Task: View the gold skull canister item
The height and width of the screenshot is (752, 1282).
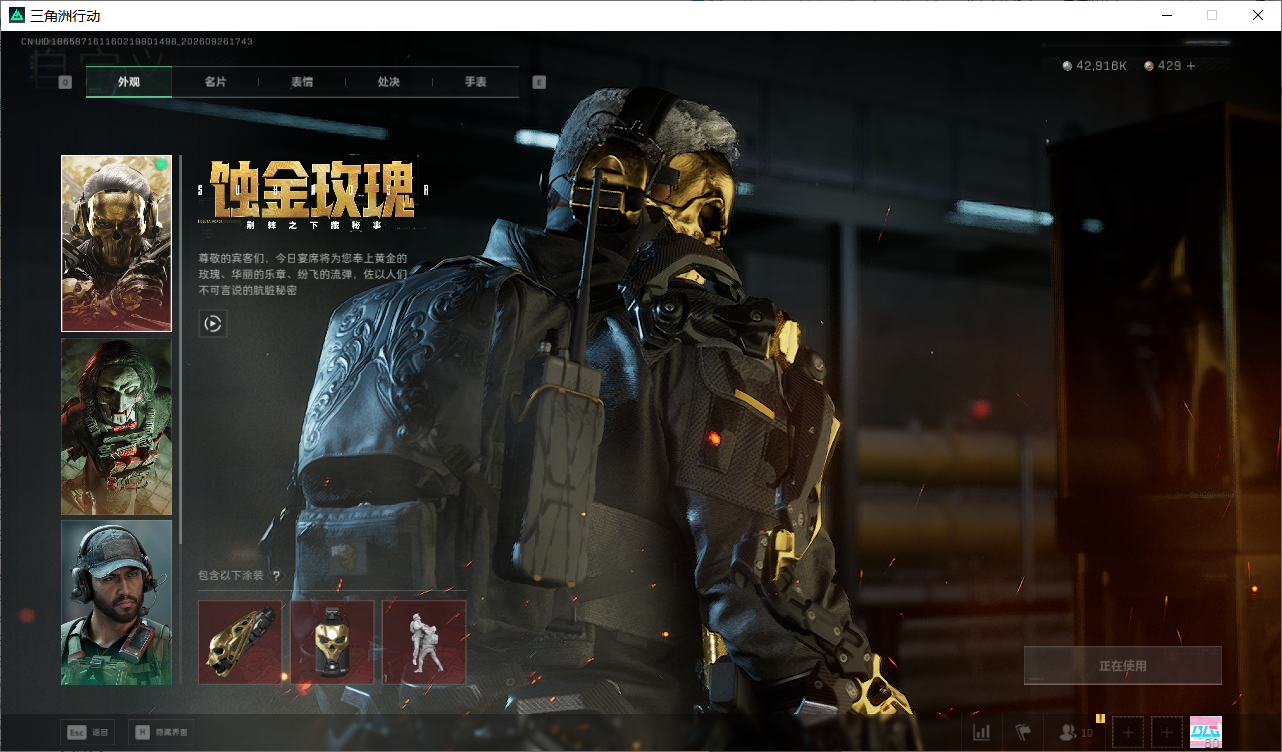Action: click(332, 642)
